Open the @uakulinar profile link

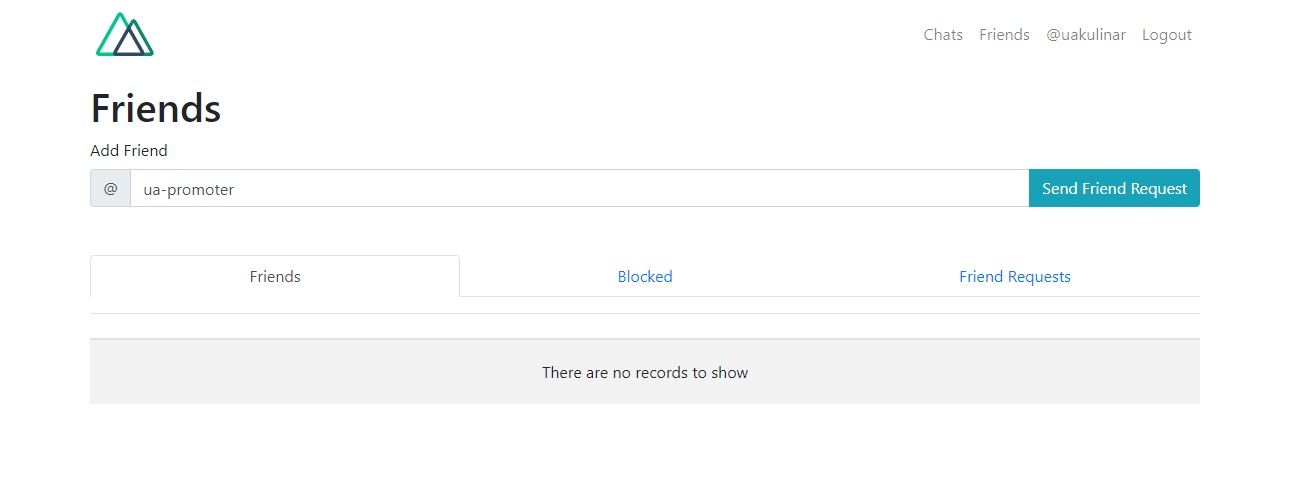coord(1086,35)
